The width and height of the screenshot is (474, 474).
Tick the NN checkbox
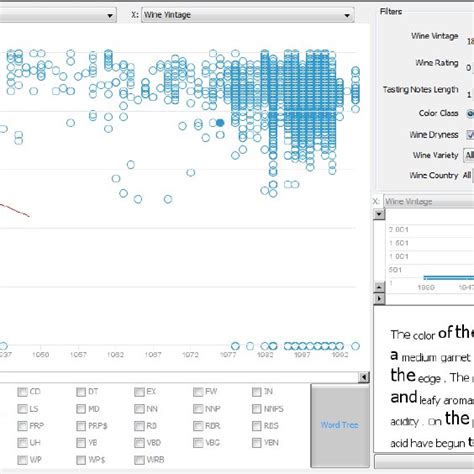click(x=139, y=409)
